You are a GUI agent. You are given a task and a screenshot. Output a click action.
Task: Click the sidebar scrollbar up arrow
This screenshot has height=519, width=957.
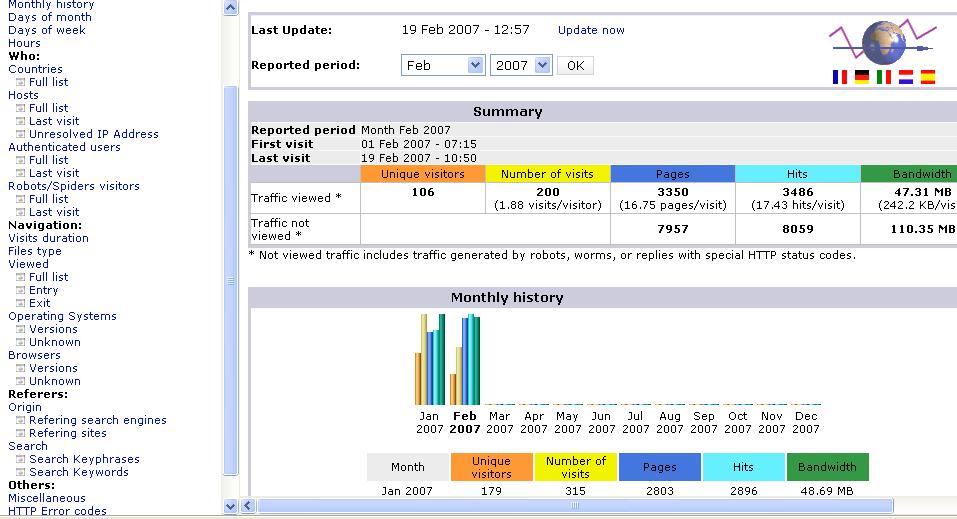(231, 8)
